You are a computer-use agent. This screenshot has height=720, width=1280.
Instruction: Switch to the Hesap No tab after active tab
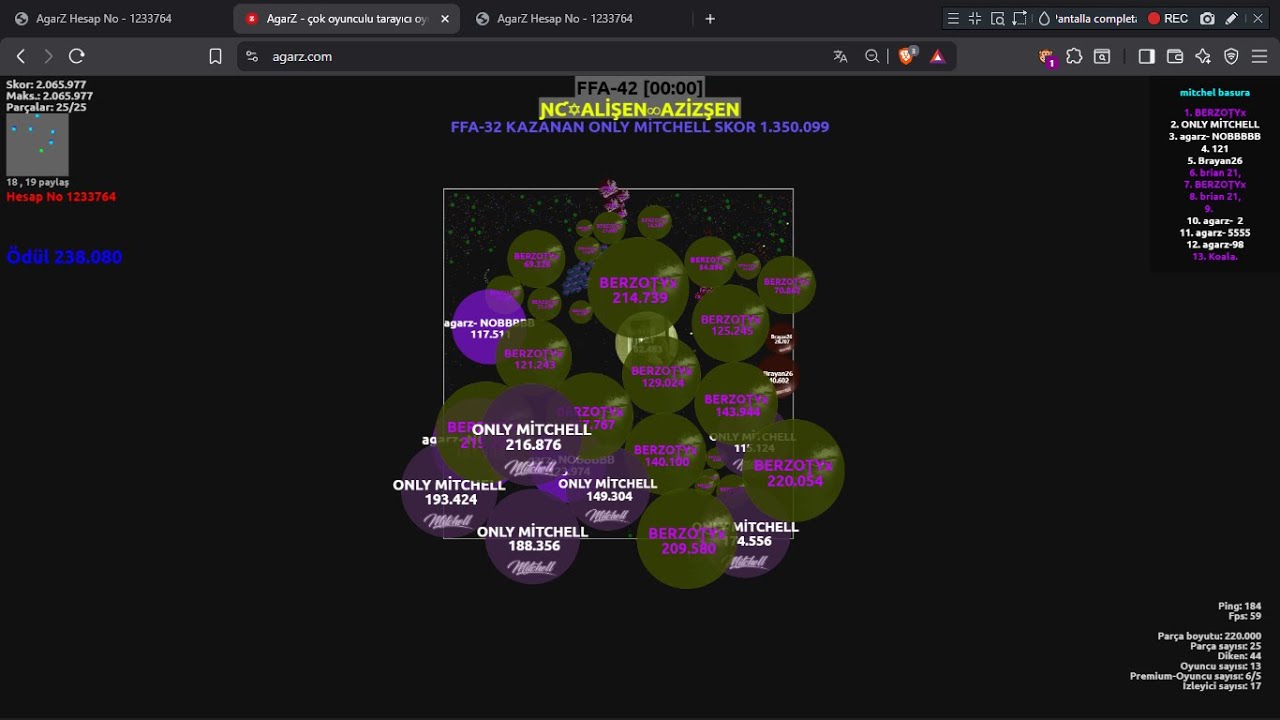[x=576, y=19]
